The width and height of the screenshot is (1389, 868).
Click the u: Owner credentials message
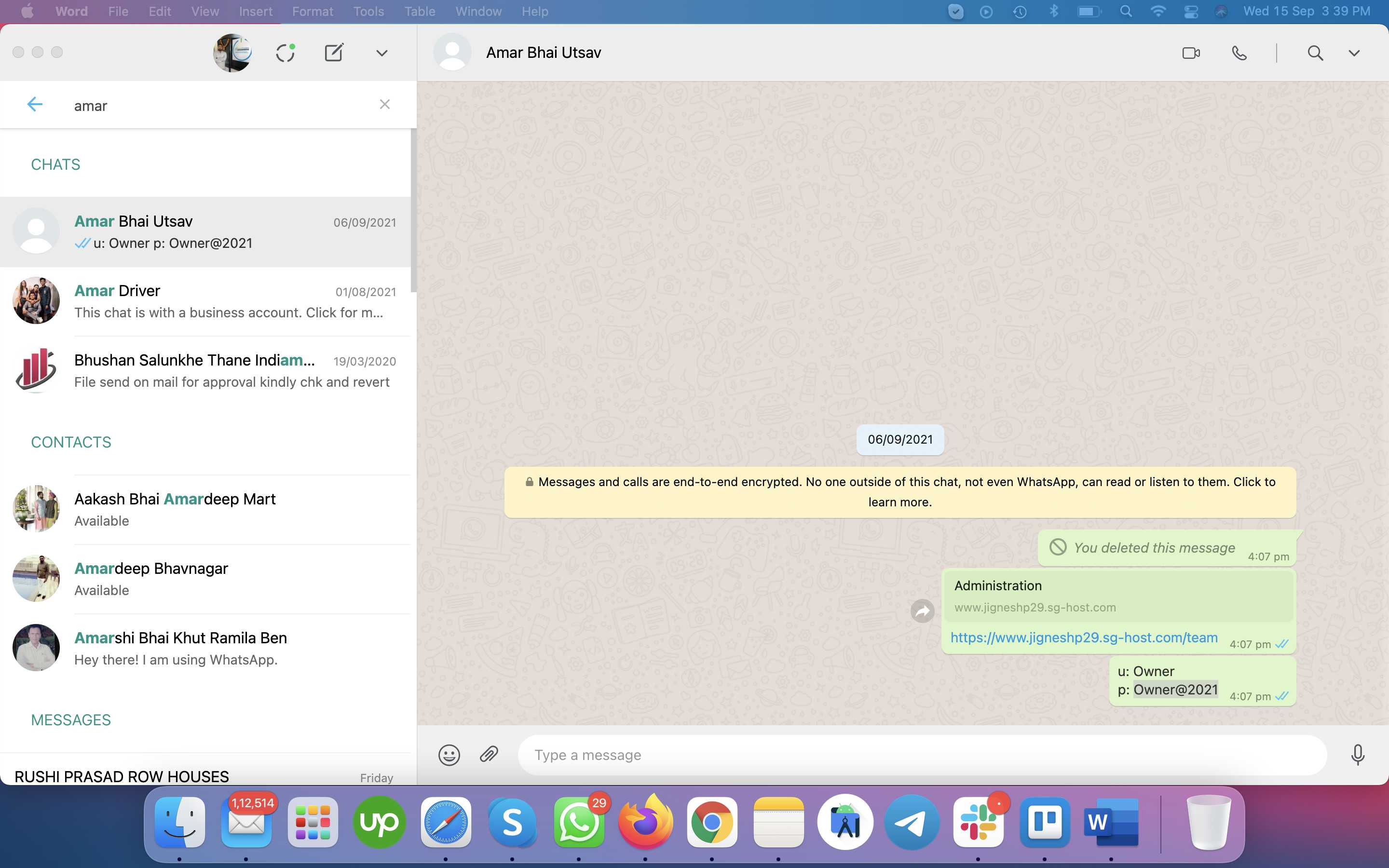[1202, 681]
